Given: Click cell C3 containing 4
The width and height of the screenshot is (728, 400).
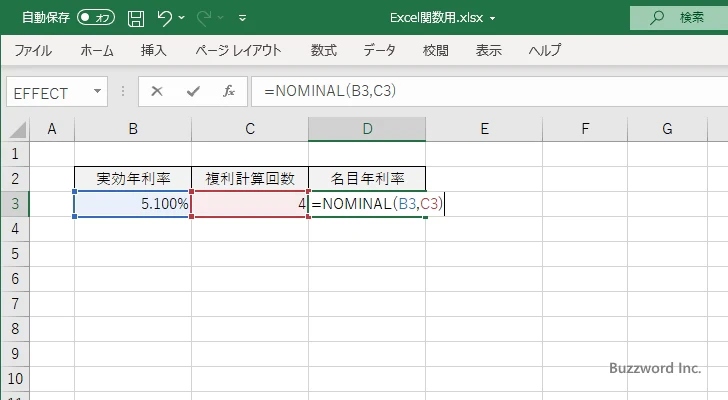Looking at the screenshot, I should (x=250, y=204).
